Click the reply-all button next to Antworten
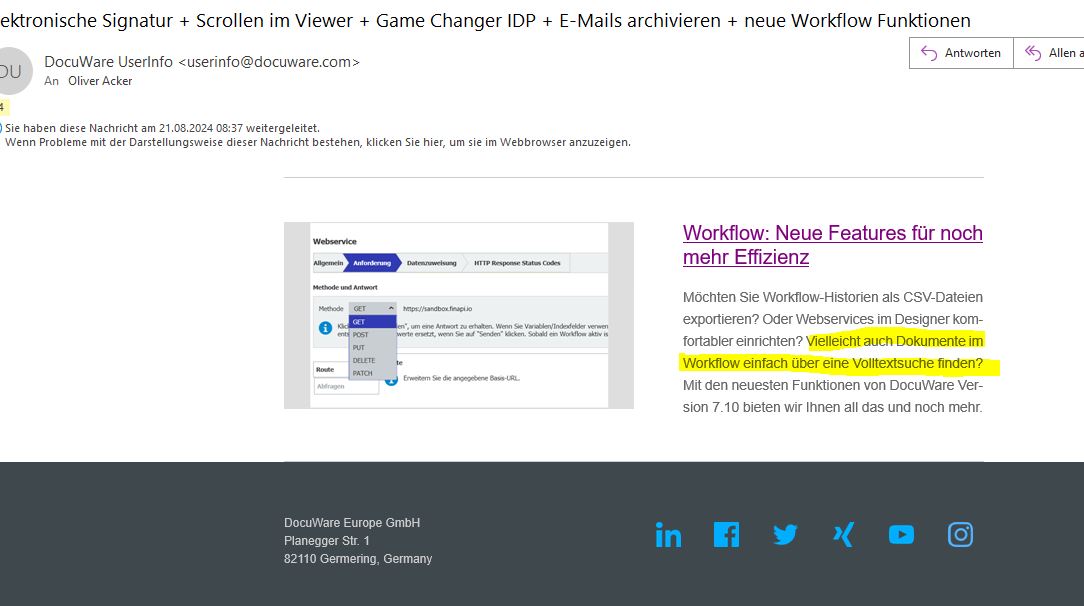 1052,53
